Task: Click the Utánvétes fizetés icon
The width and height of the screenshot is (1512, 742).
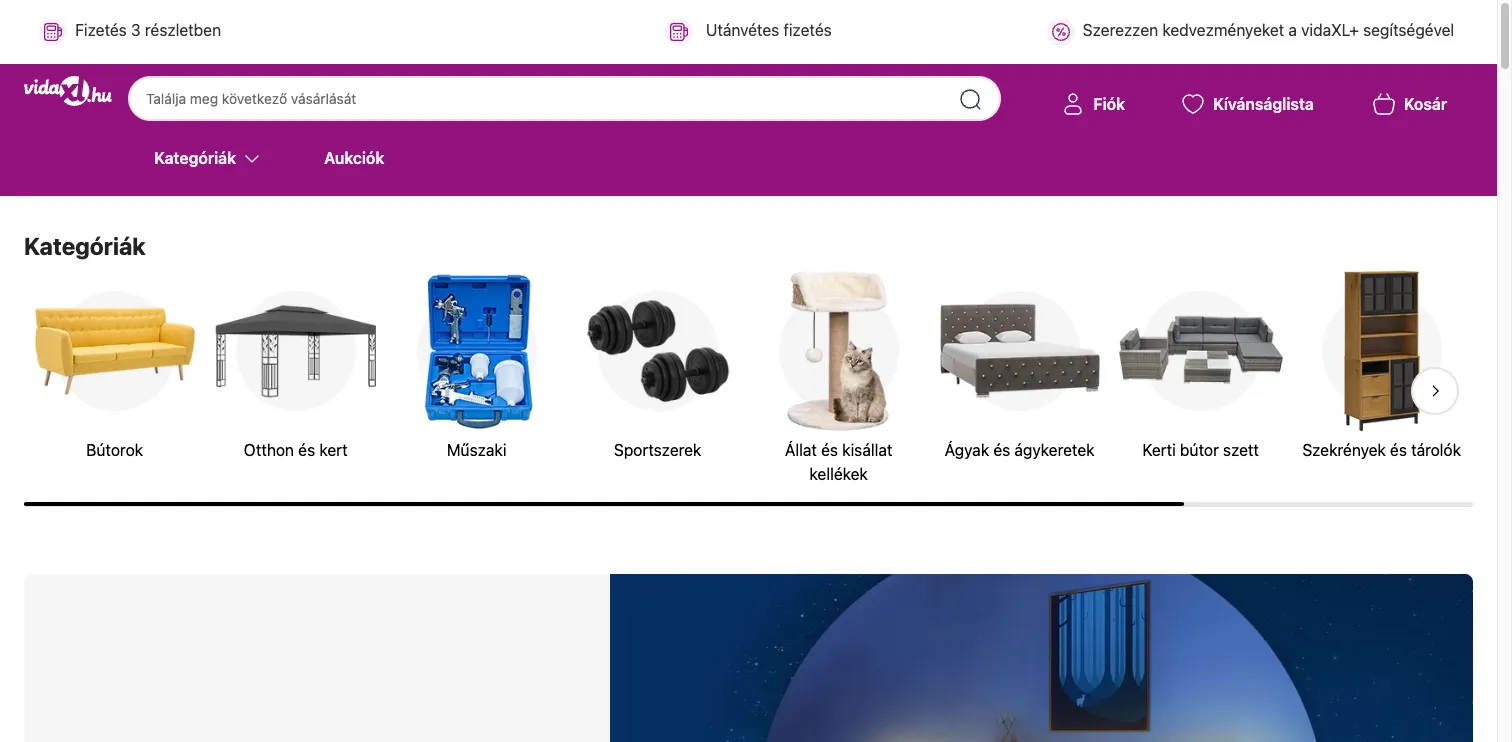Action: tap(679, 31)
